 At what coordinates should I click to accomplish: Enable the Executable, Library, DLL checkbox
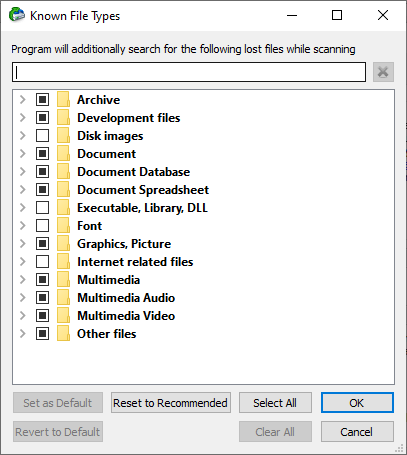[42, 207]
